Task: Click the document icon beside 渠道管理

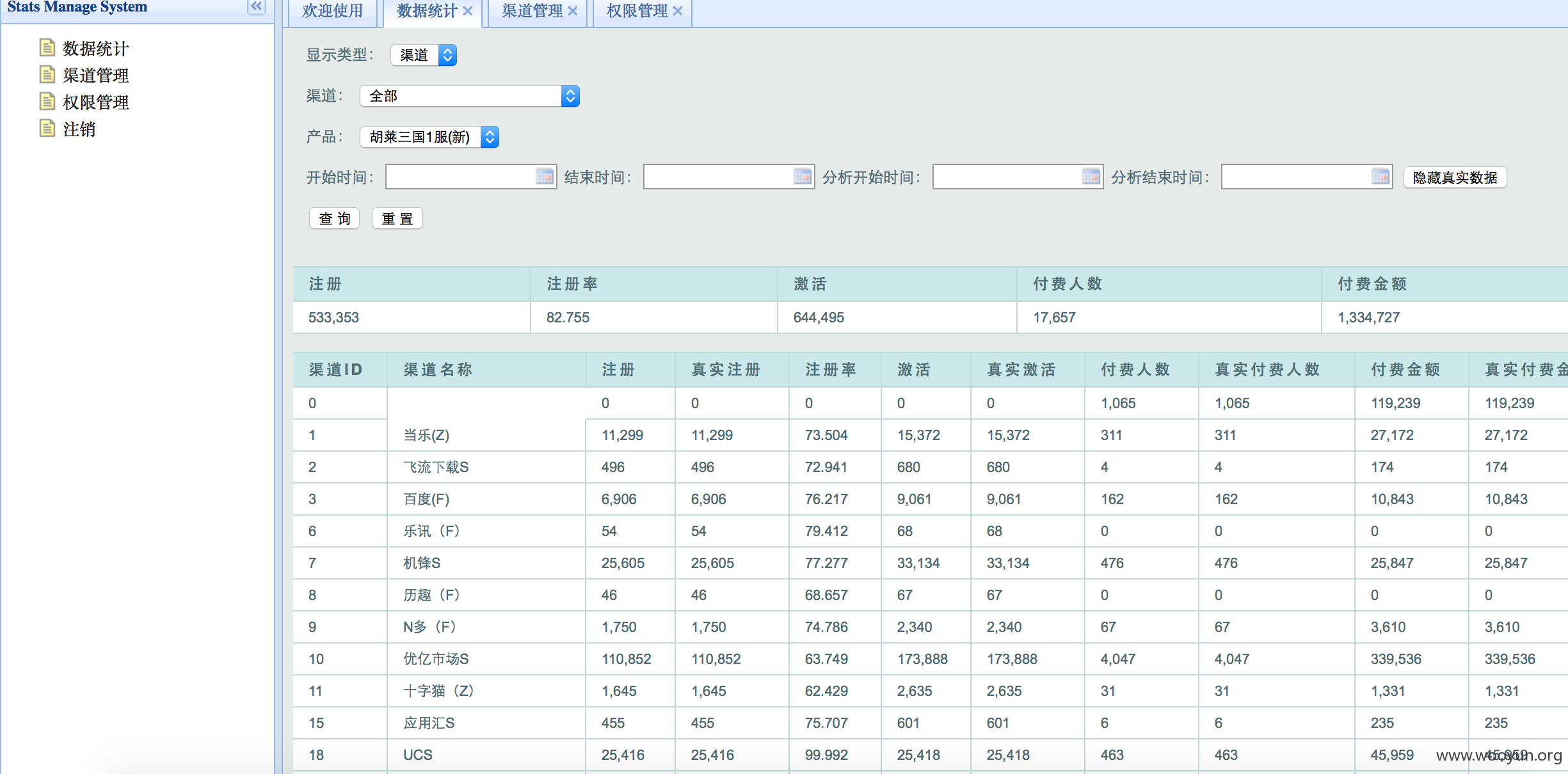Action: point(47,75)
